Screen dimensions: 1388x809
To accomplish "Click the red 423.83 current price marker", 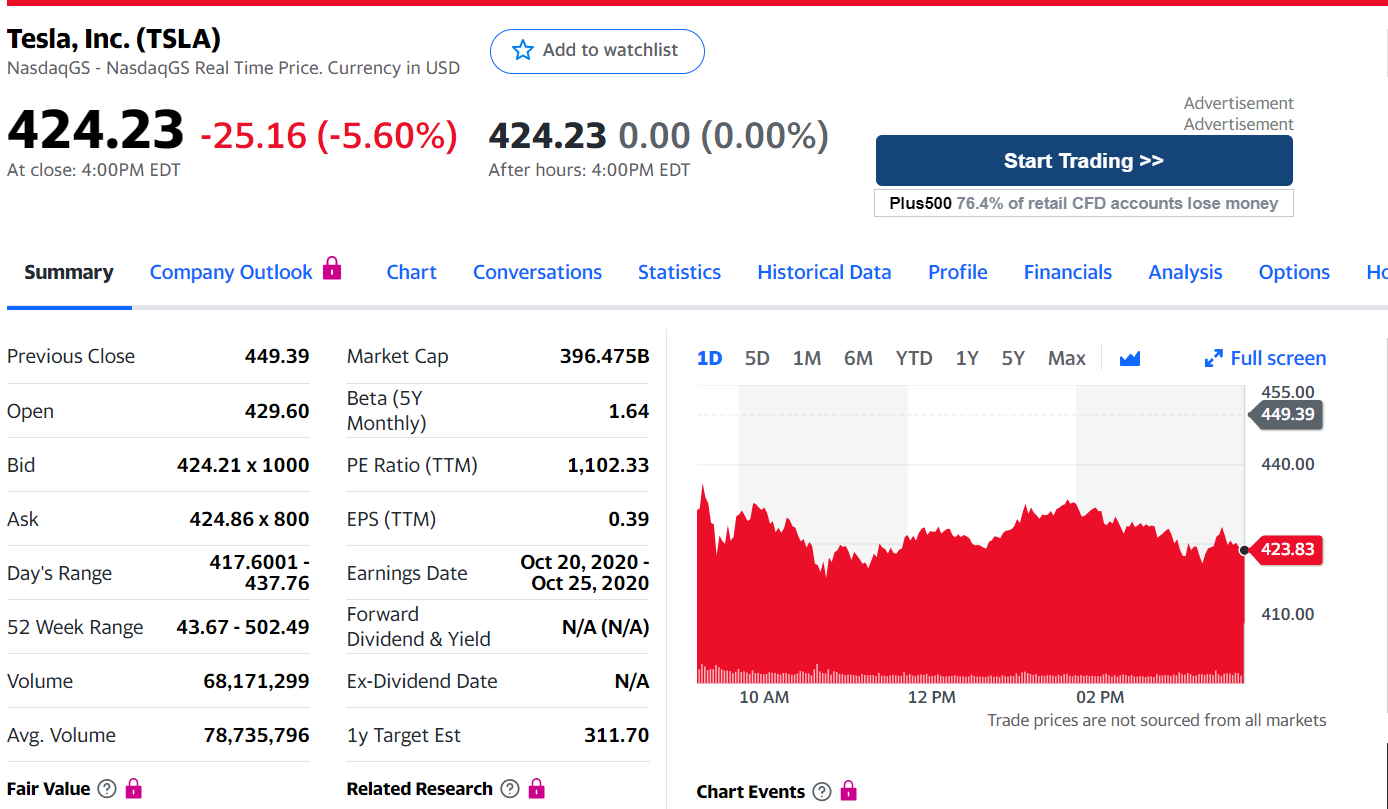I will pos(1287,549).
